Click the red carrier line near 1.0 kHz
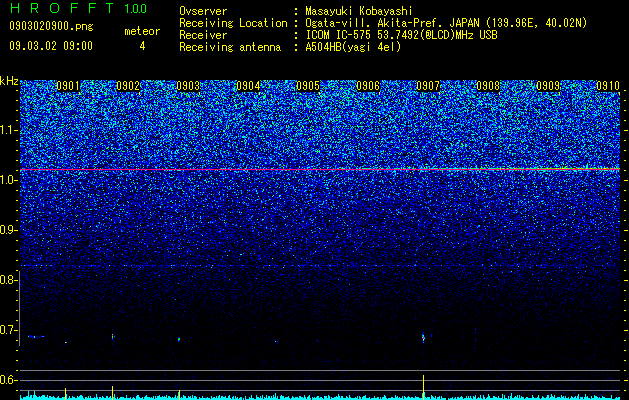This screenshot has height=400, width=629. (x=320, y=169)
